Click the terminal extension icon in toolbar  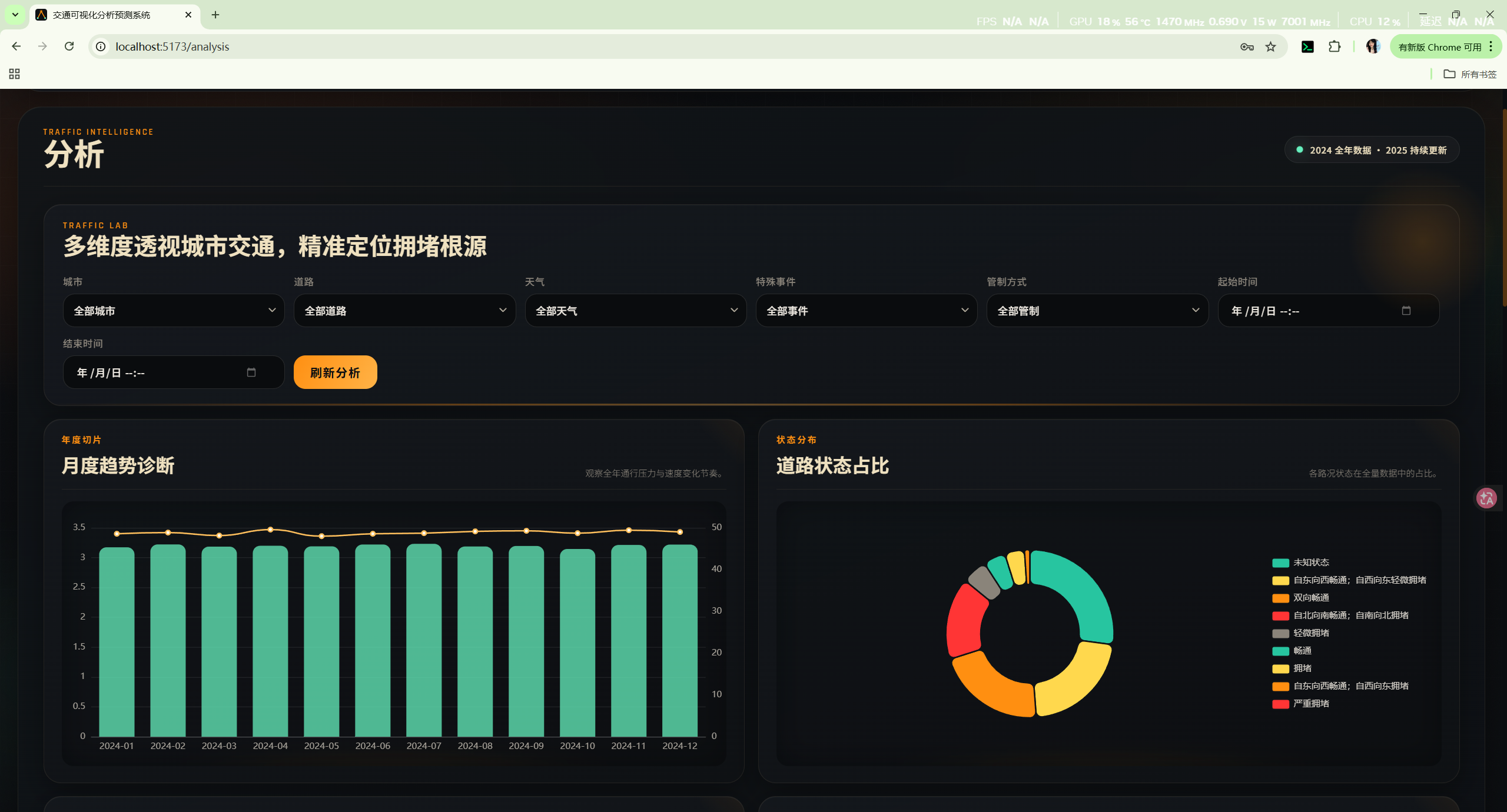point(1307,47)
